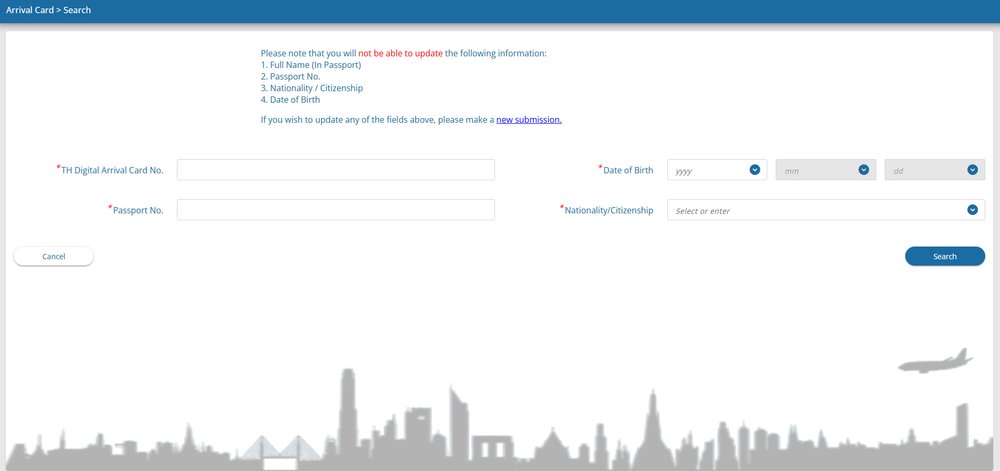The width and height of the screenshot is (1000, 471).
Task: Open the "dd" day dropdown
Action: pos(925,170)
